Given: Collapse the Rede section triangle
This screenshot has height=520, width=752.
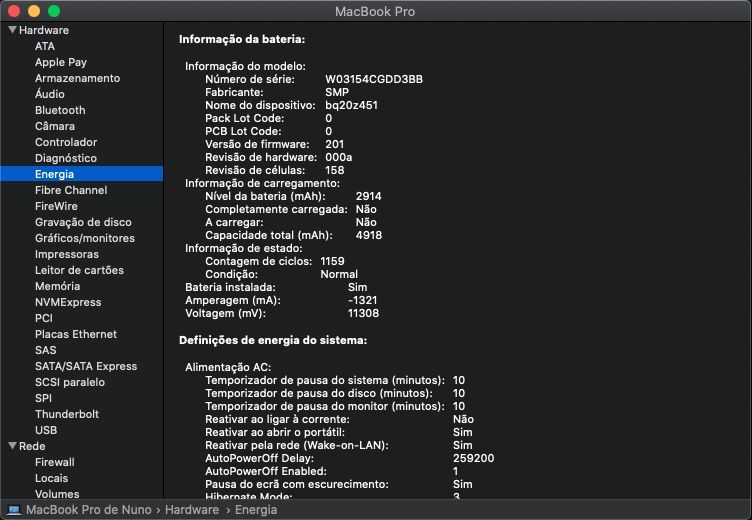Looking at the screenshot, I should [x=13, y=446].
